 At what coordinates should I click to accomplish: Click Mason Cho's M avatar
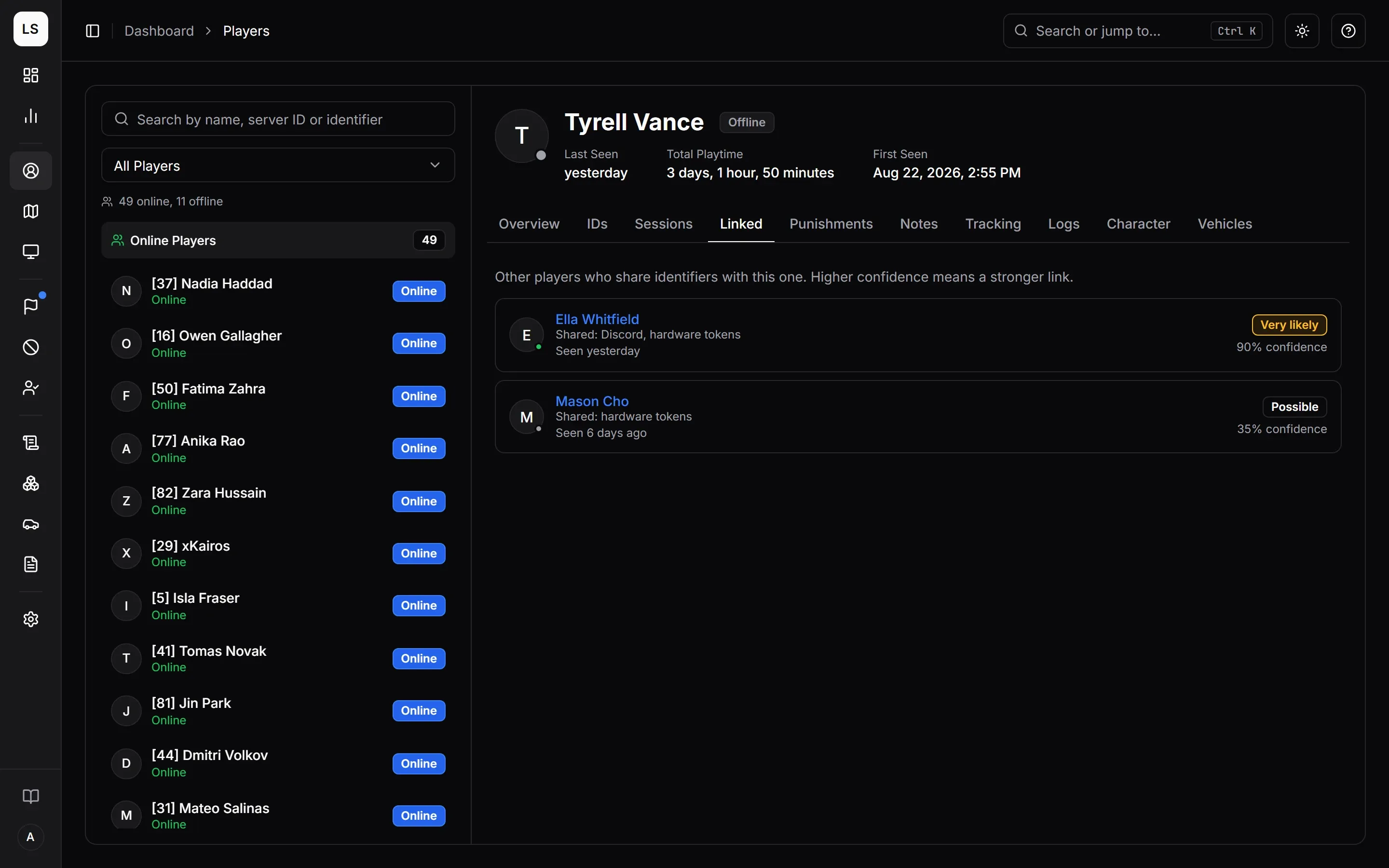point(526,417)
